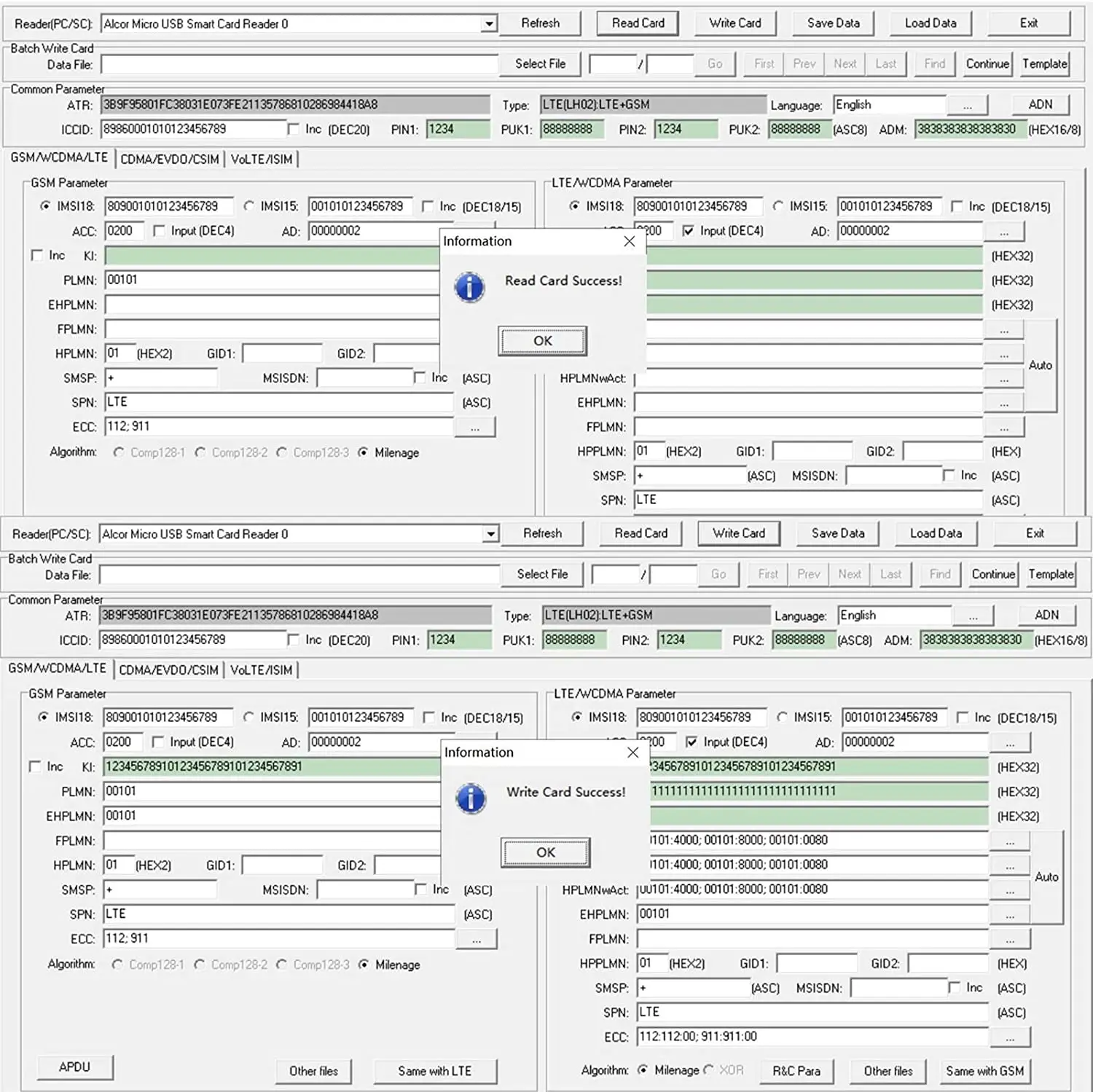Click the information icon in Read Card dialog
Viewport: 1093px width, 1092px height.
(x=469, y=287)
